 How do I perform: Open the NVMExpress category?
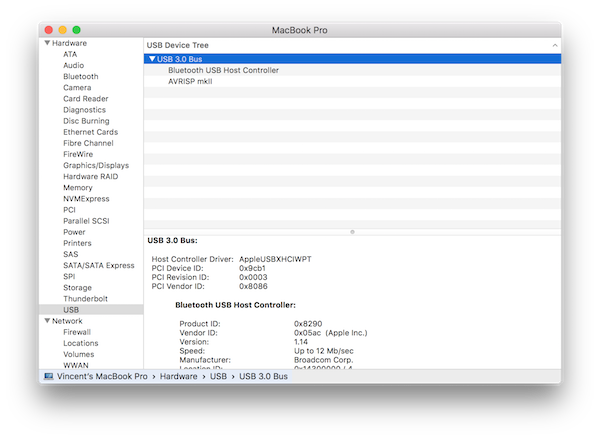[x=86, y=199]
